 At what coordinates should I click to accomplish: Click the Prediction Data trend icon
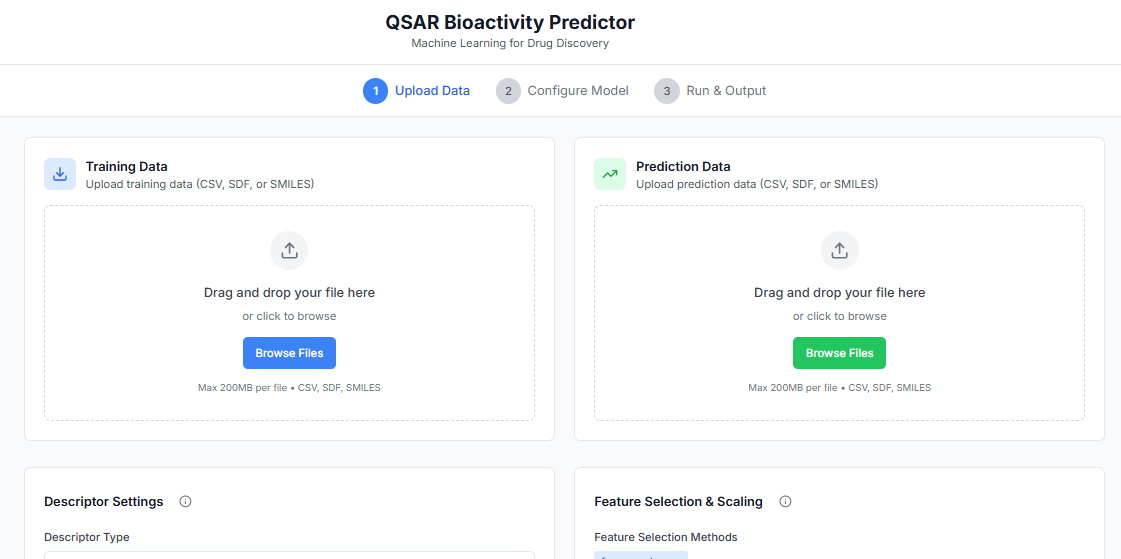click(x=610, y=174)
